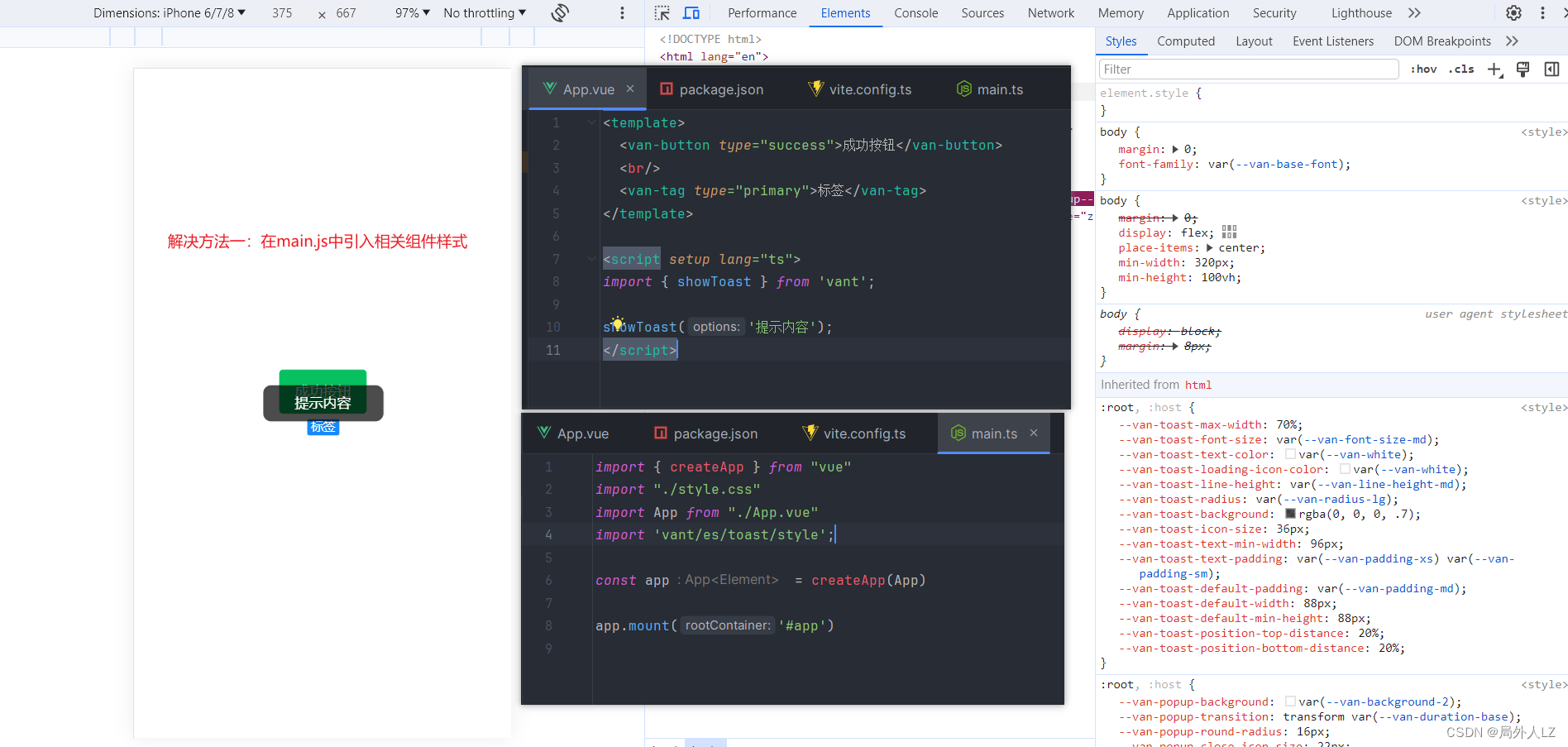This screenshot has width=1568, height=747.
Task: Expand the place-items: center property triangle
Action: click(x=1210, y=248)
